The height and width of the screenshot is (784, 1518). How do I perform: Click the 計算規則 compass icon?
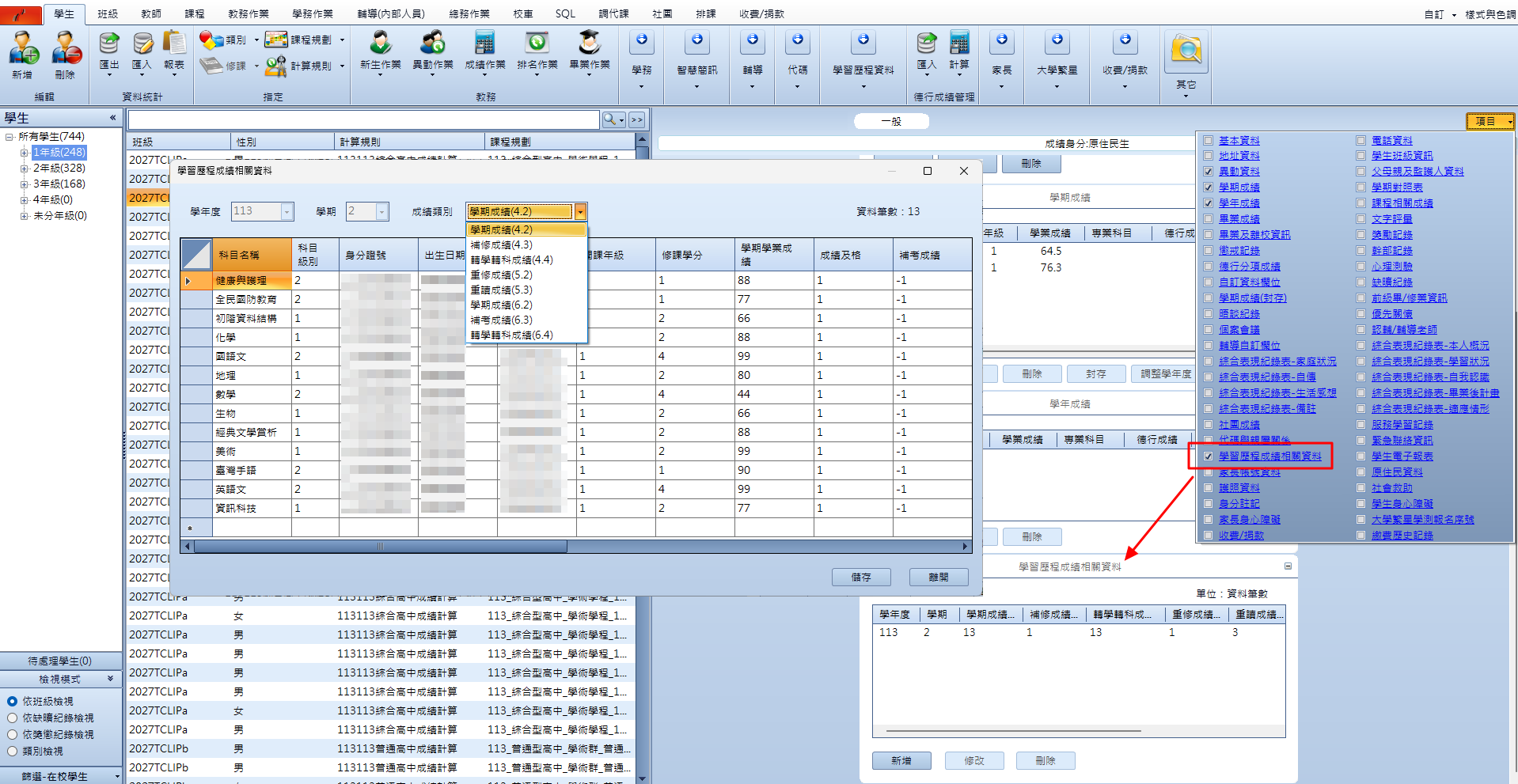276,66
